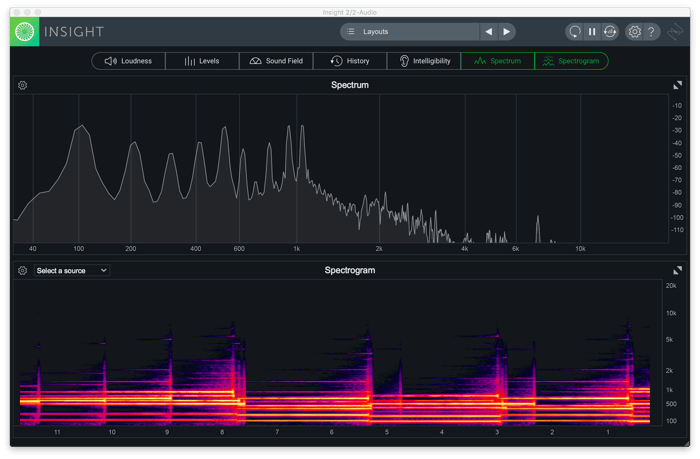Click the 100 label on the spectrum frequency axis

click(79, 249)
